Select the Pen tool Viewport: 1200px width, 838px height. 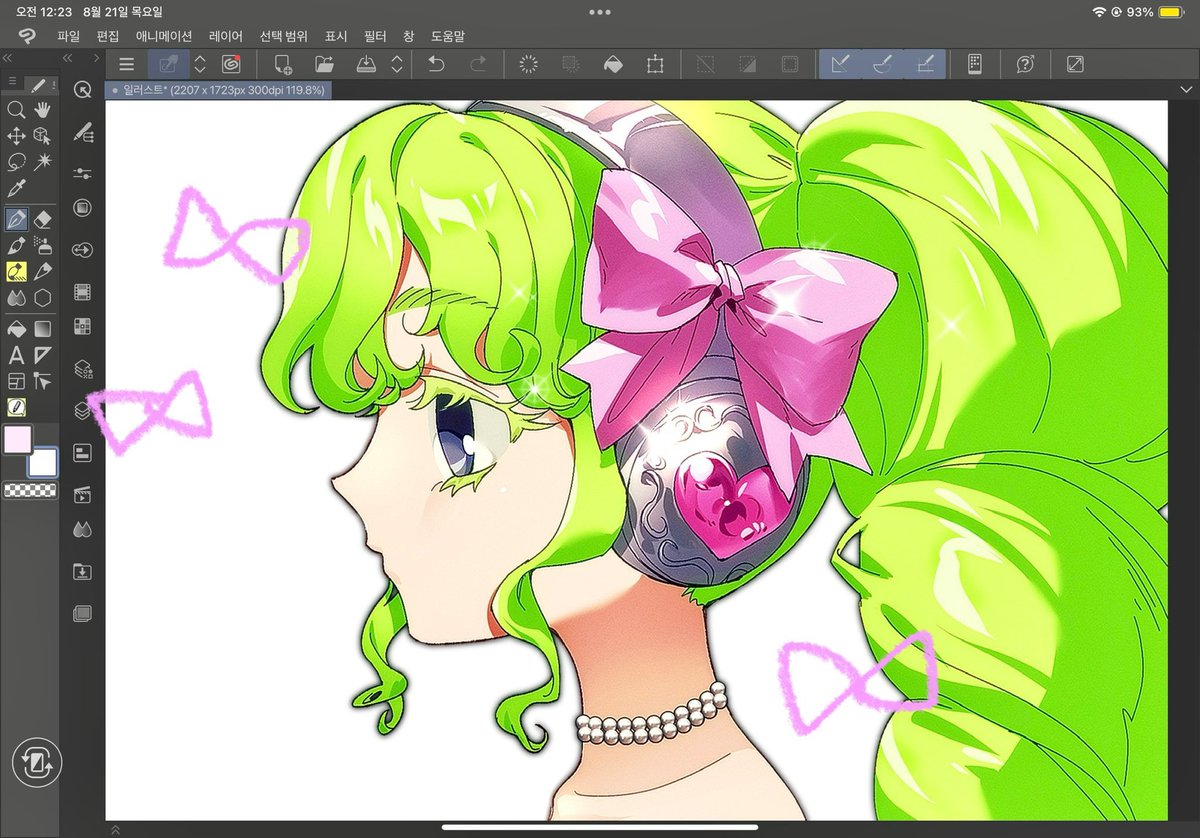16,218
